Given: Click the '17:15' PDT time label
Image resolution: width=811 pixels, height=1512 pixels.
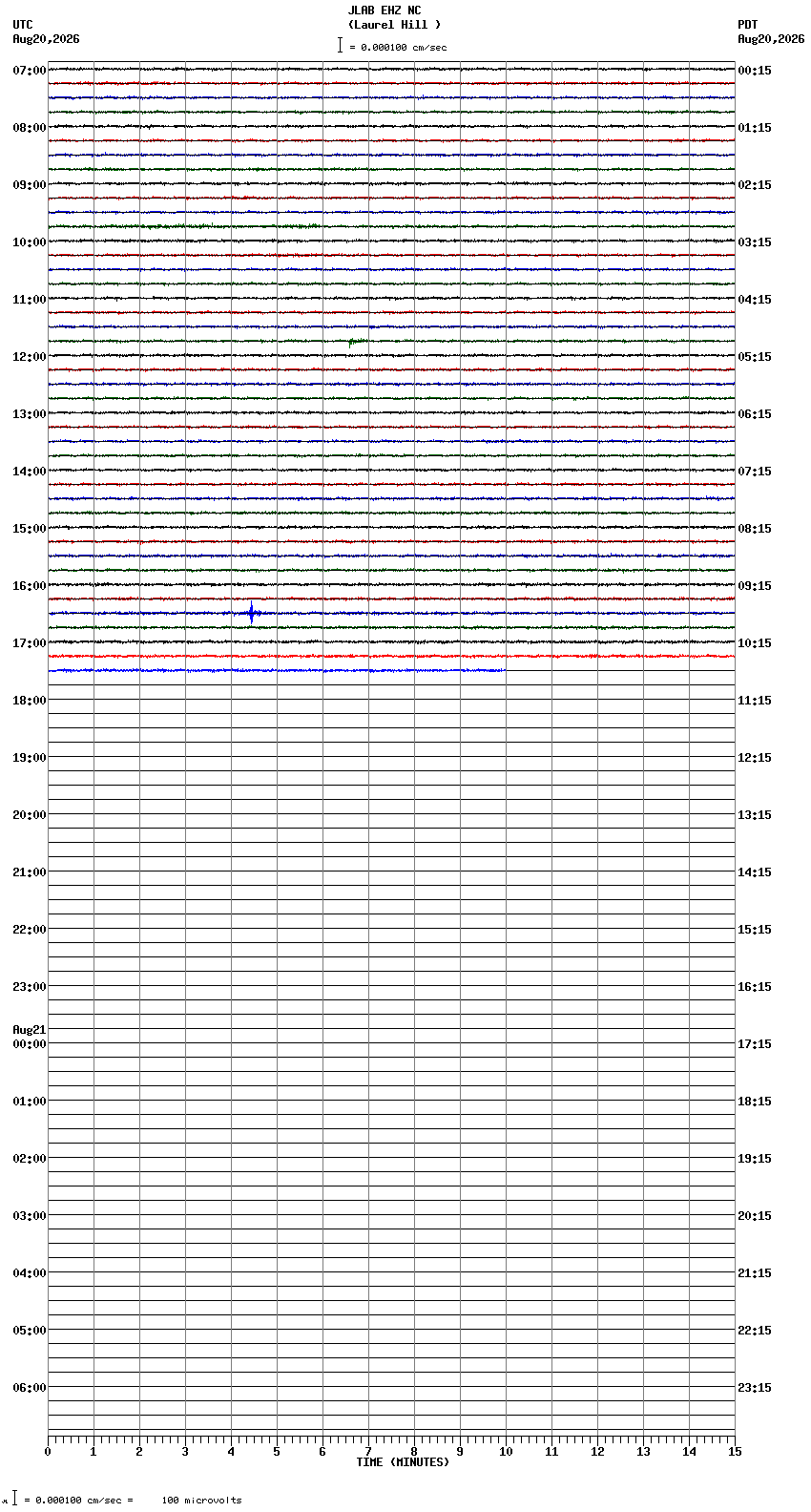Looking at the screenshot, I should (755, 1044).
